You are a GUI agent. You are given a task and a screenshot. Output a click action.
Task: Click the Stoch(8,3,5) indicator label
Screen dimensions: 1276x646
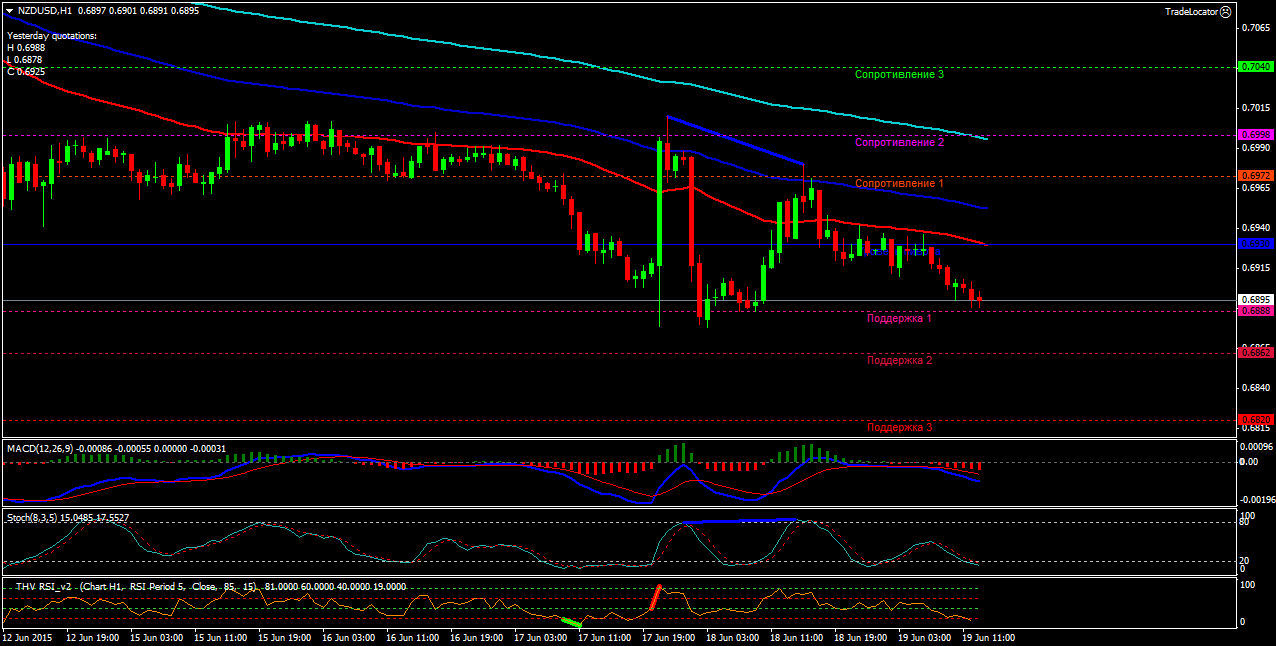[x=32, y=518]
